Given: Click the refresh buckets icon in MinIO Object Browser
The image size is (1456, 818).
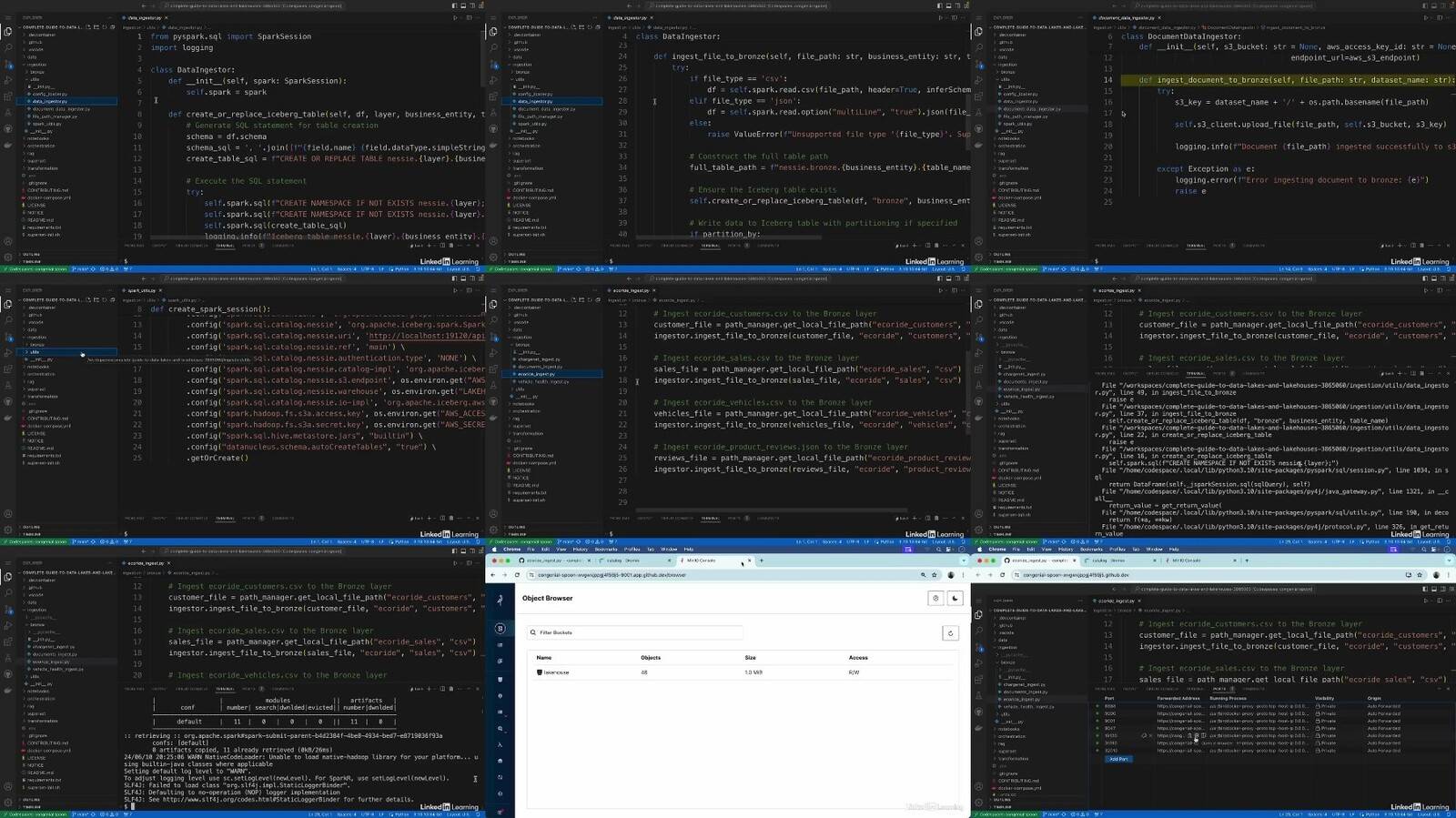Looking at the screenshot, I should (x=950, y=633).
